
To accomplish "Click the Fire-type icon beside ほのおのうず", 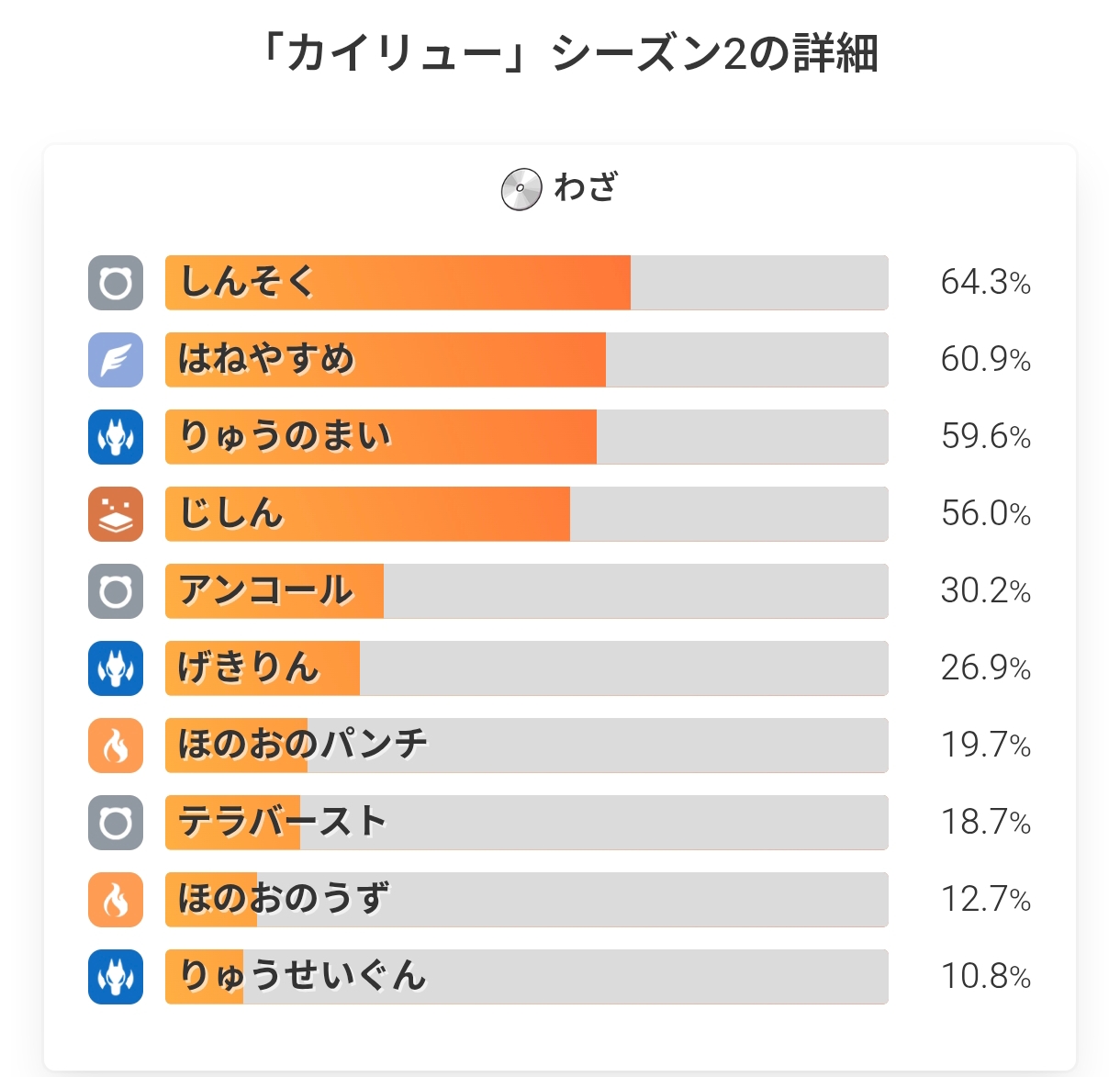I will pyautogui.click(x=116, y=900).
